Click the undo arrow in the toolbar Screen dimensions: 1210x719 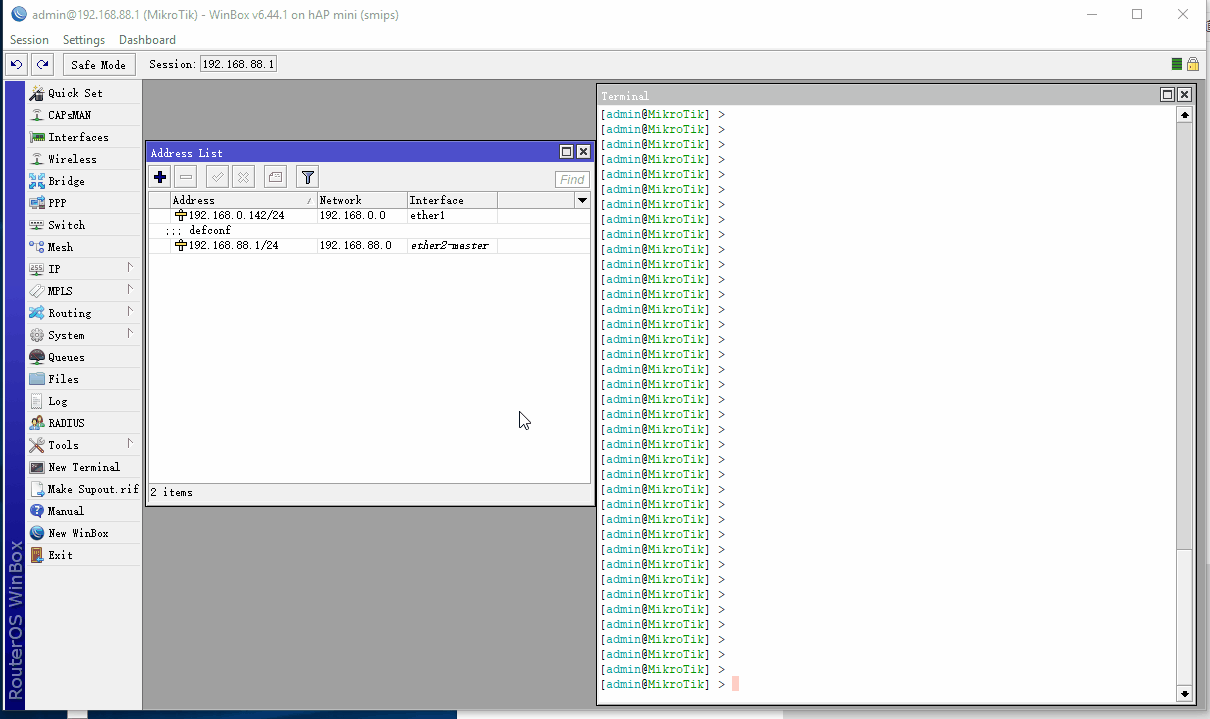pos(16,63)
